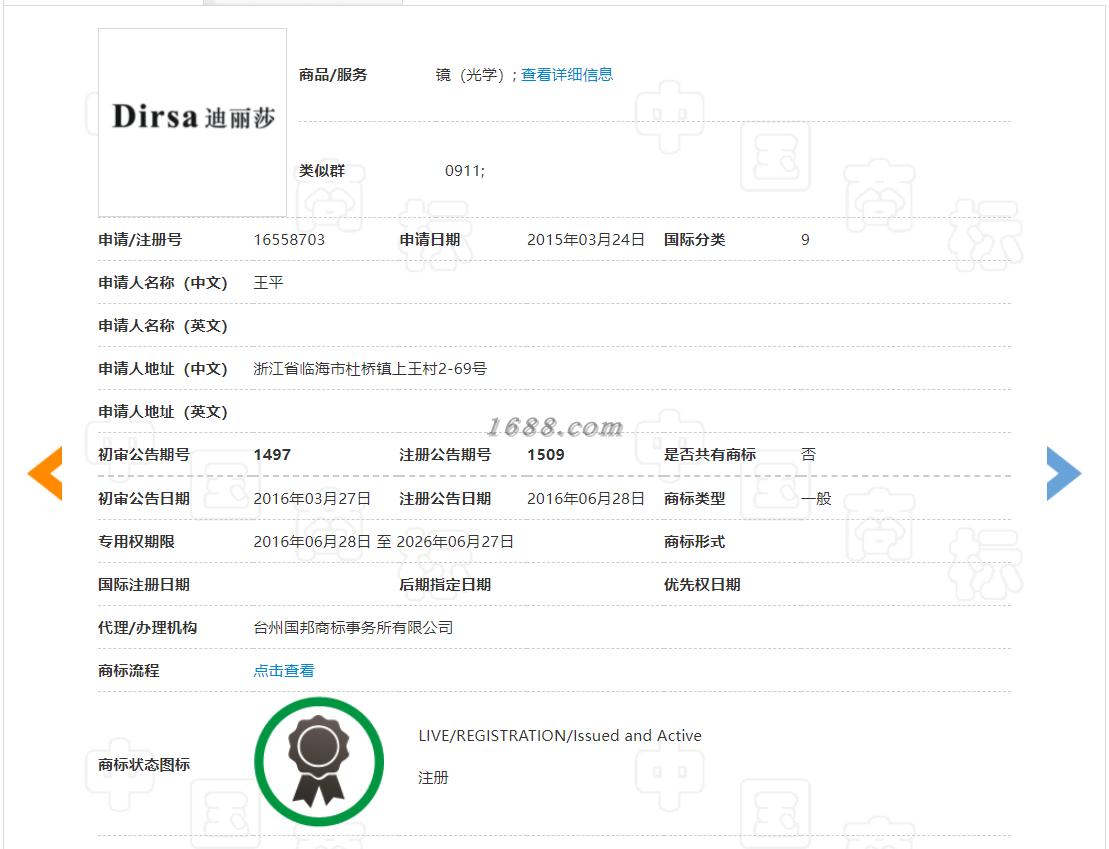The width and height of the screenshot is (1109, 849).
Task: Click the 申请人地址（中文） label
Action: click(163, 369)
